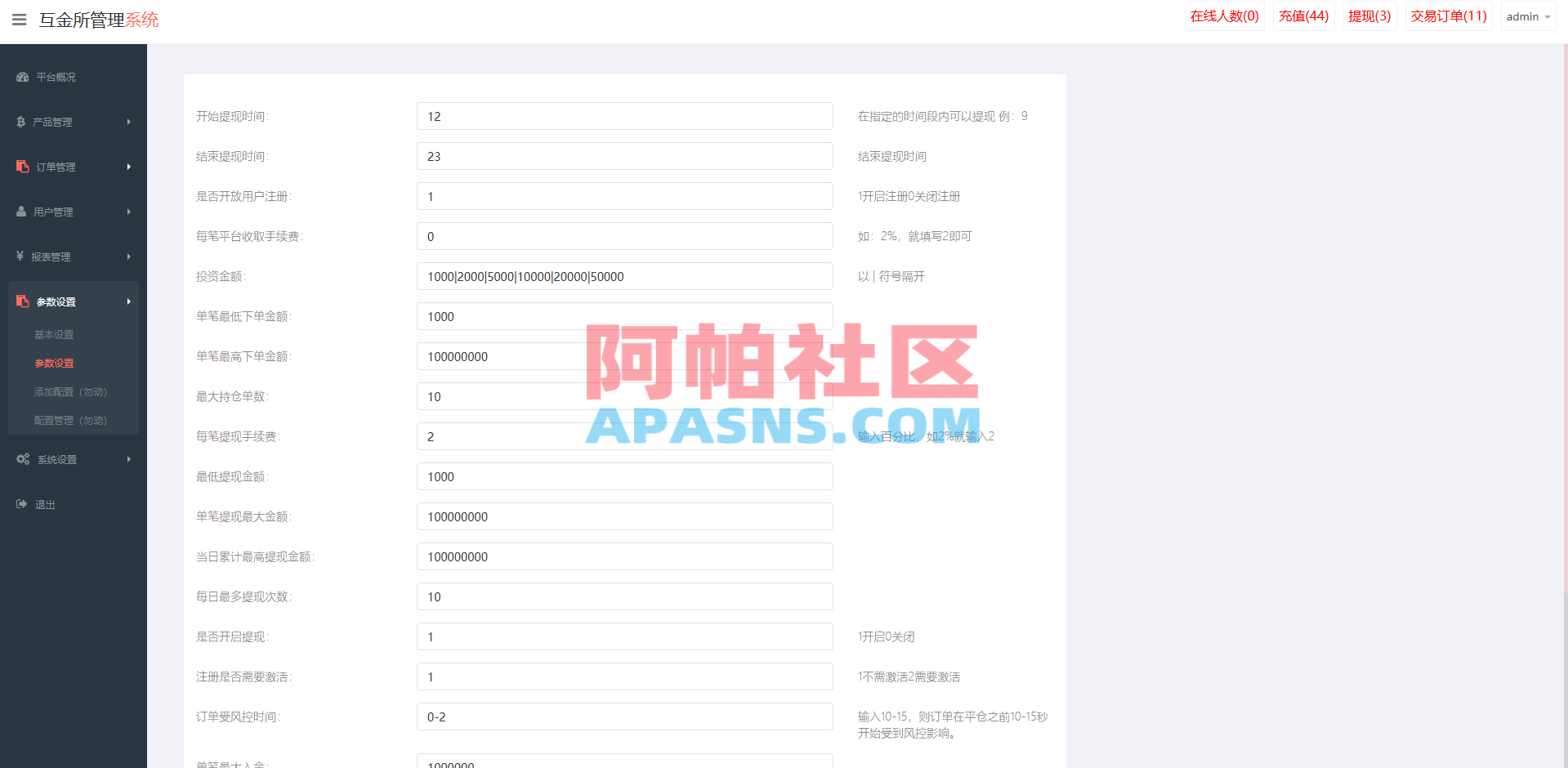Click the 充值(44) button

point(1303,16)
